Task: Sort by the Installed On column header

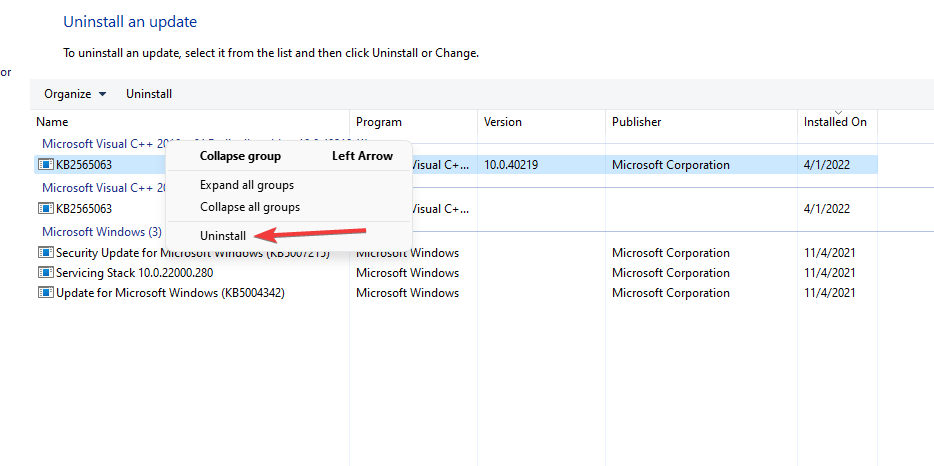Action: pos(835,122)
